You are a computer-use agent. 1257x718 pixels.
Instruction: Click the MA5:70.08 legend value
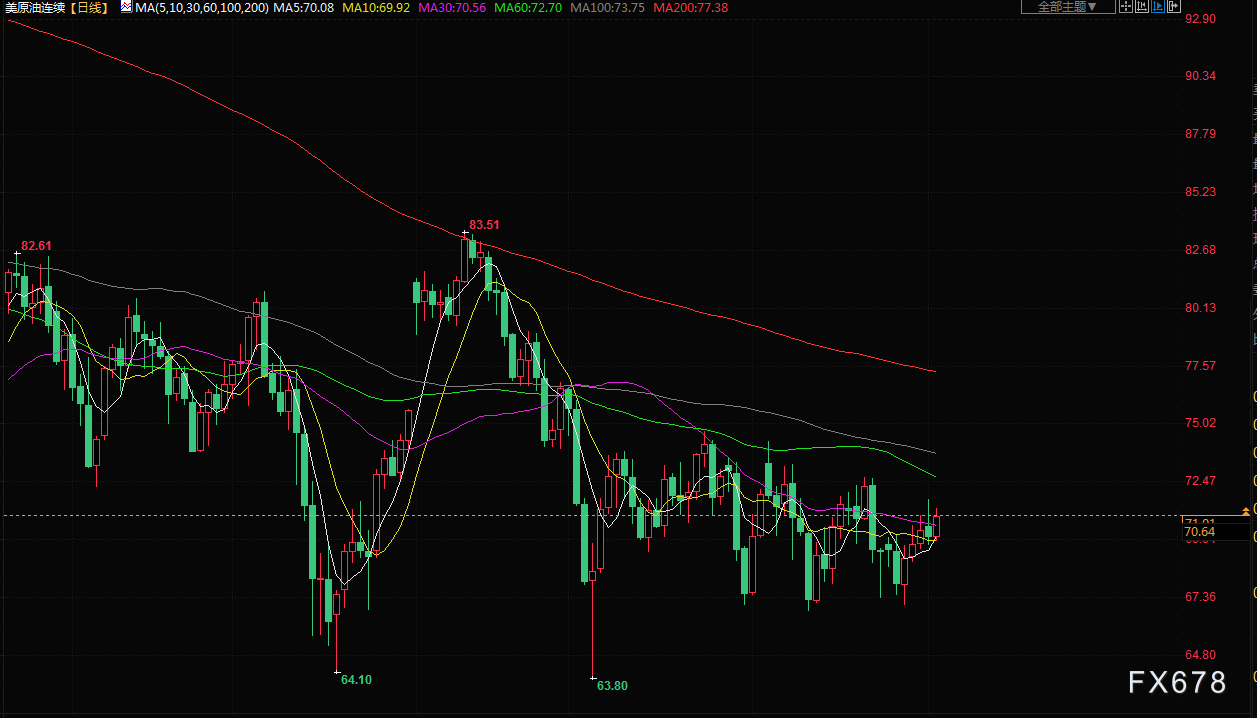pos(304,8)
